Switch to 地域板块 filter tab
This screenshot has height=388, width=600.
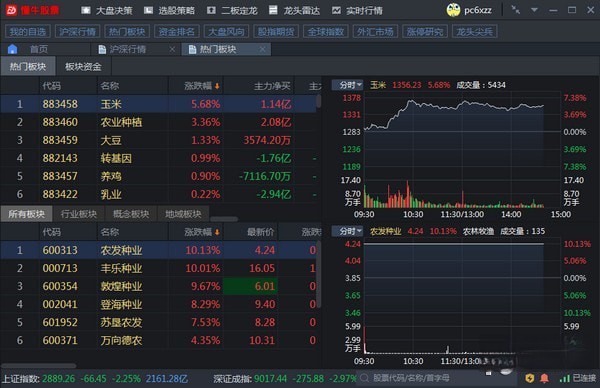183,214
